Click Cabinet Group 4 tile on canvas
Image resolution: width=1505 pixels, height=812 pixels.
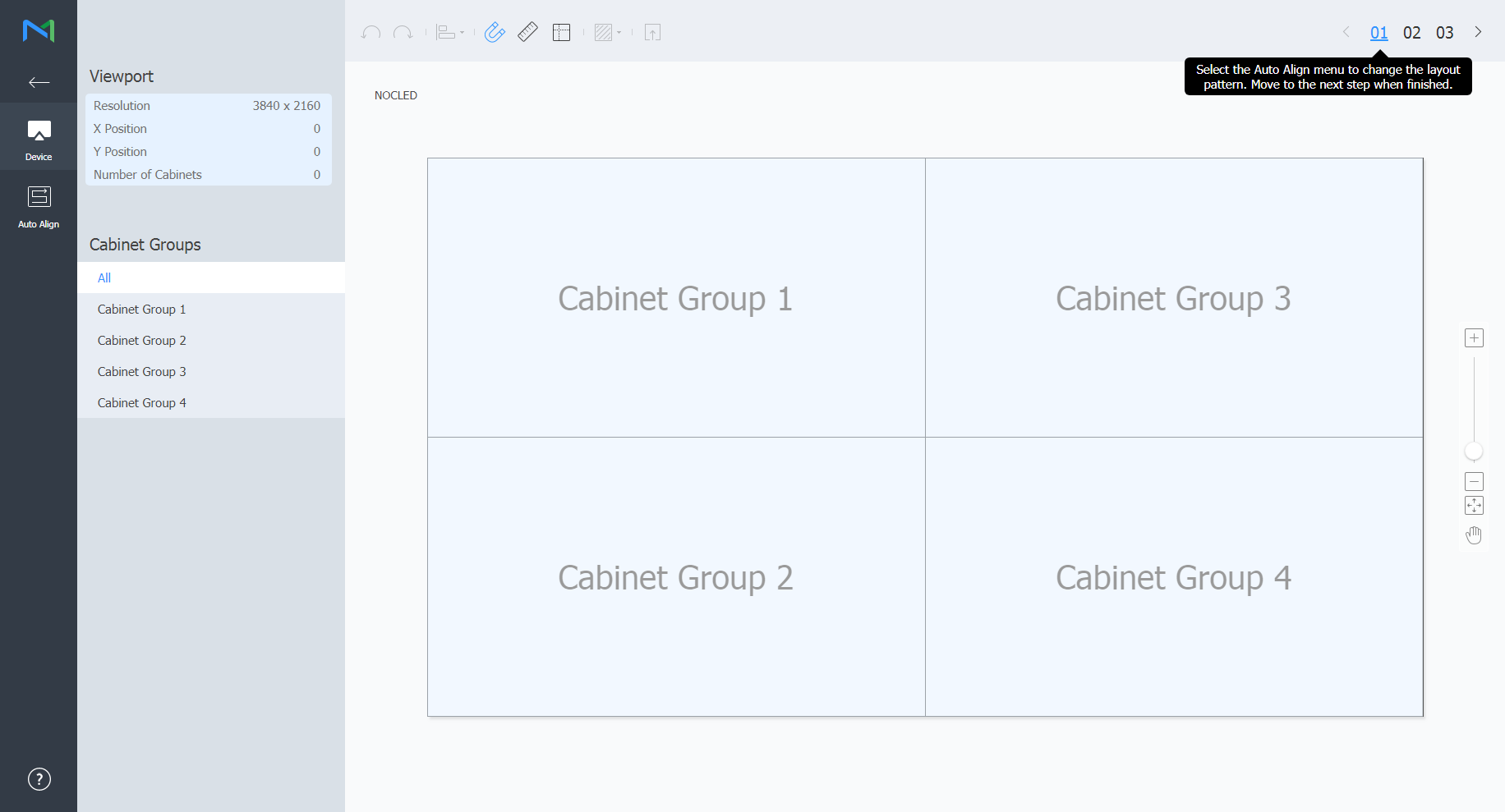tap(1173, 577)
